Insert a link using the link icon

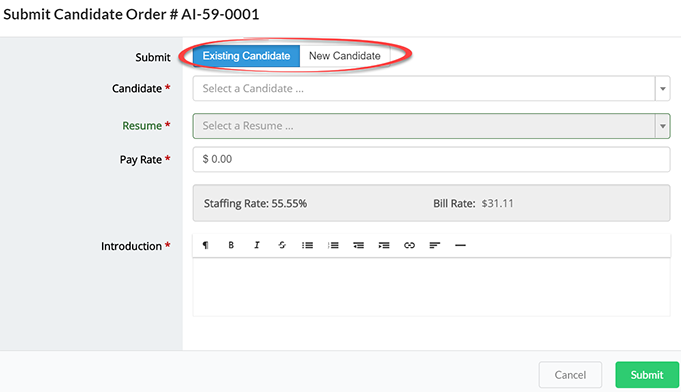coord(409,245)
